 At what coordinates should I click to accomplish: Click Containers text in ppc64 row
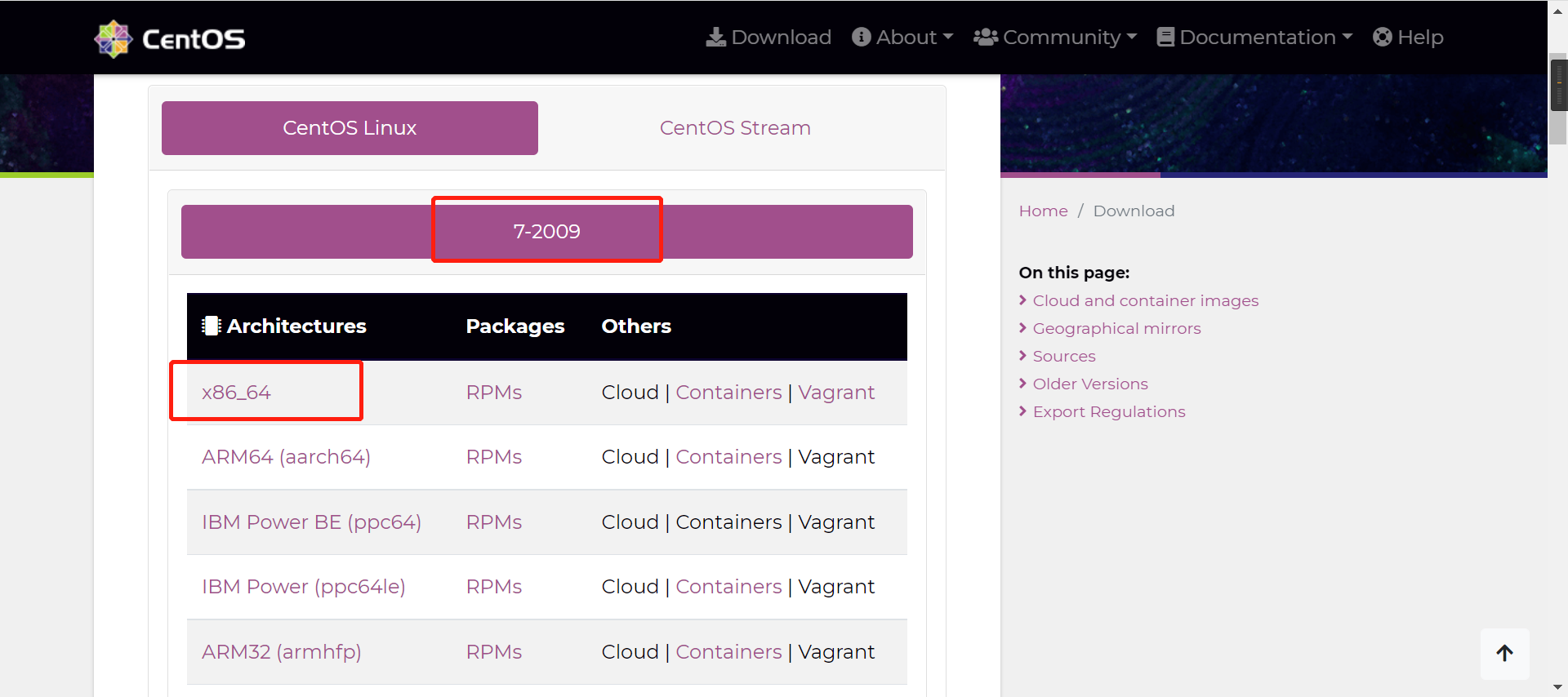728,522
